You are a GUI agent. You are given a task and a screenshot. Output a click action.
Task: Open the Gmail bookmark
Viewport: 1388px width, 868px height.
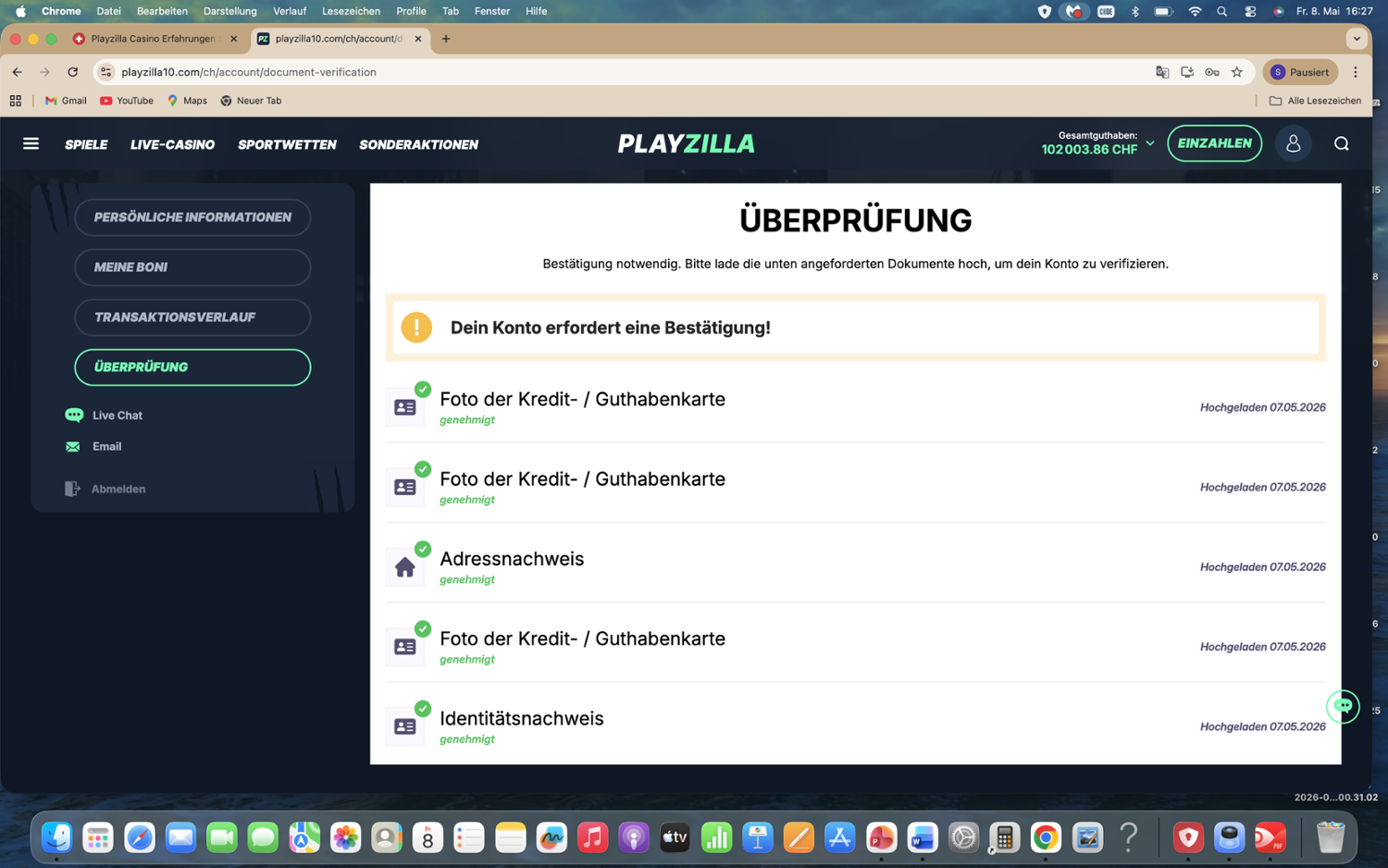[66, 101]
